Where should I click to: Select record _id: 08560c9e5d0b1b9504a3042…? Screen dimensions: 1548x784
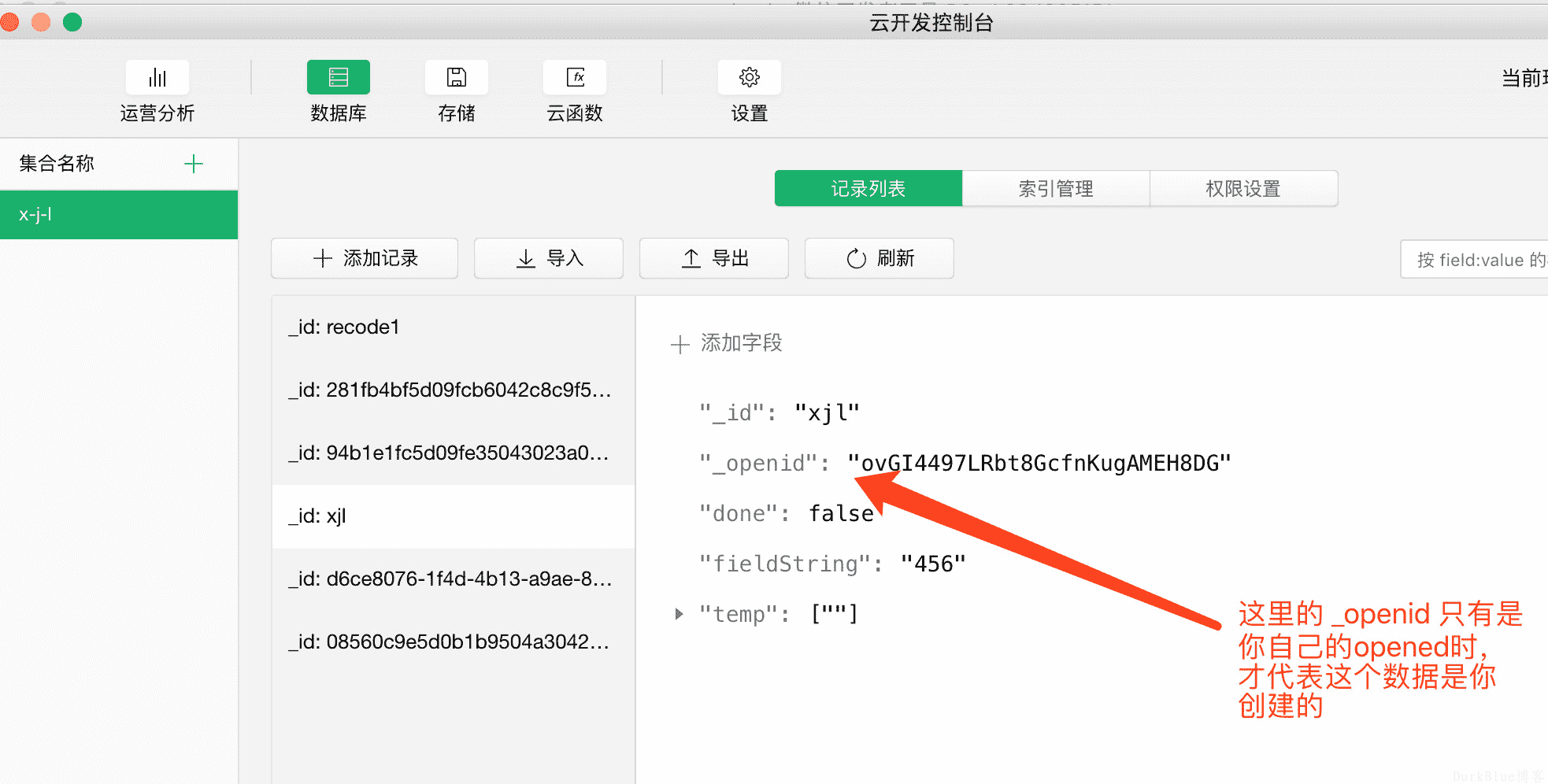[454, 642]
